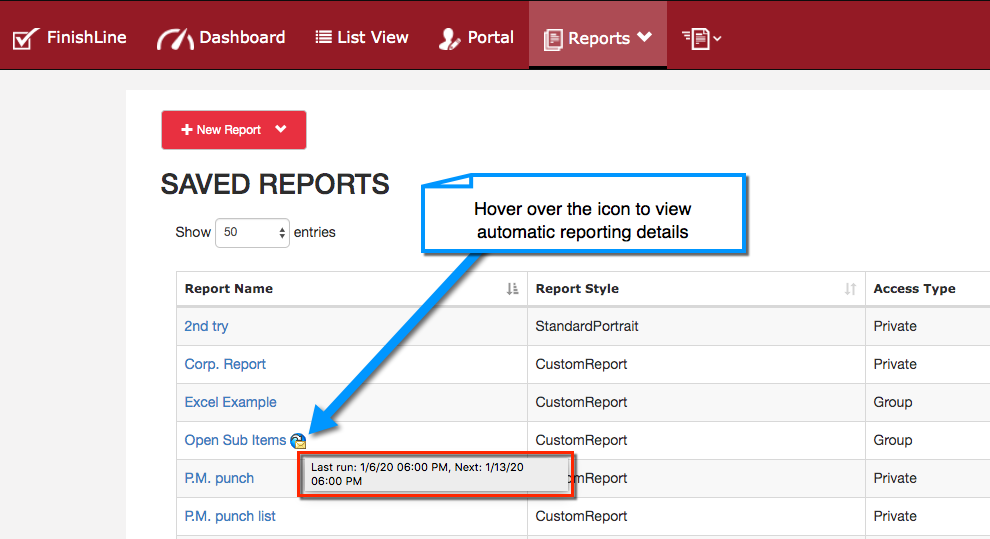Click the Dashboard gauge icon
990x539 pixels.
[x=175, y=38]
